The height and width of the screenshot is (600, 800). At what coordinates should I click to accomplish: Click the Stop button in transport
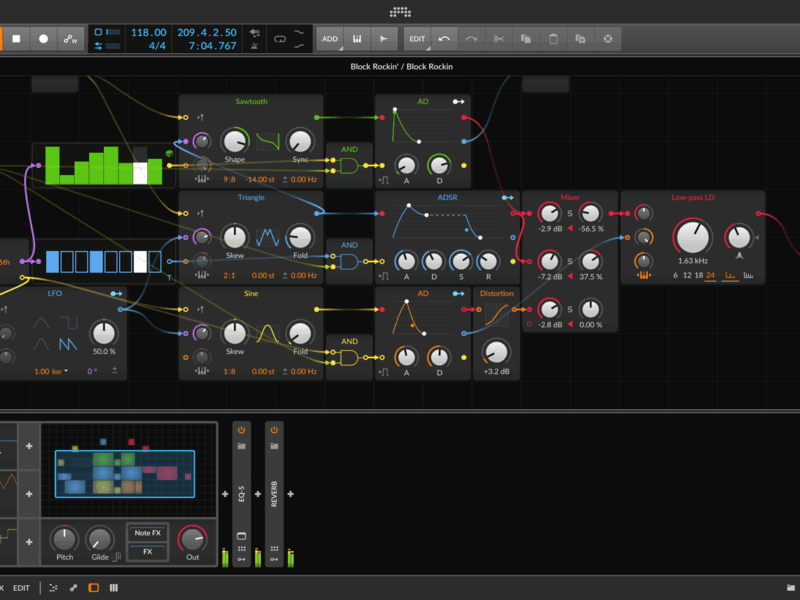tap(16, 39)
